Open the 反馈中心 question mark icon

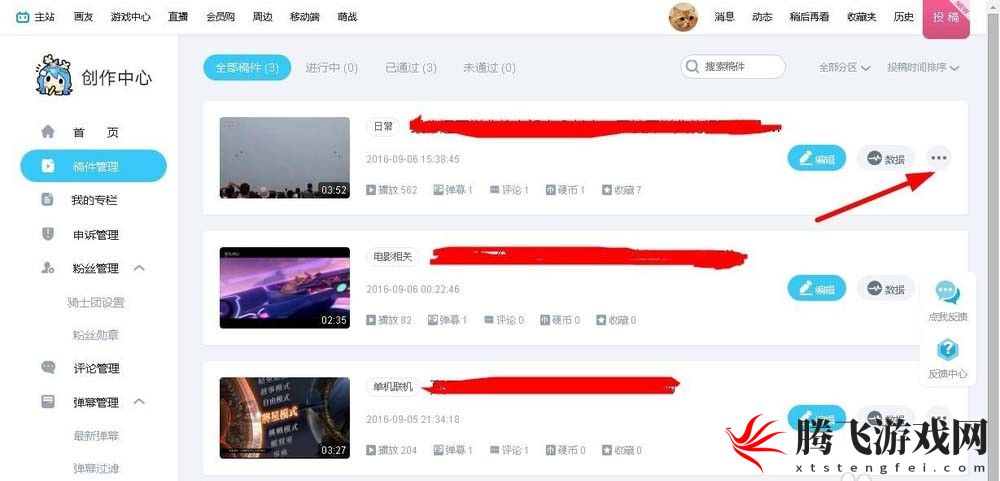click(x=948, y=350)
